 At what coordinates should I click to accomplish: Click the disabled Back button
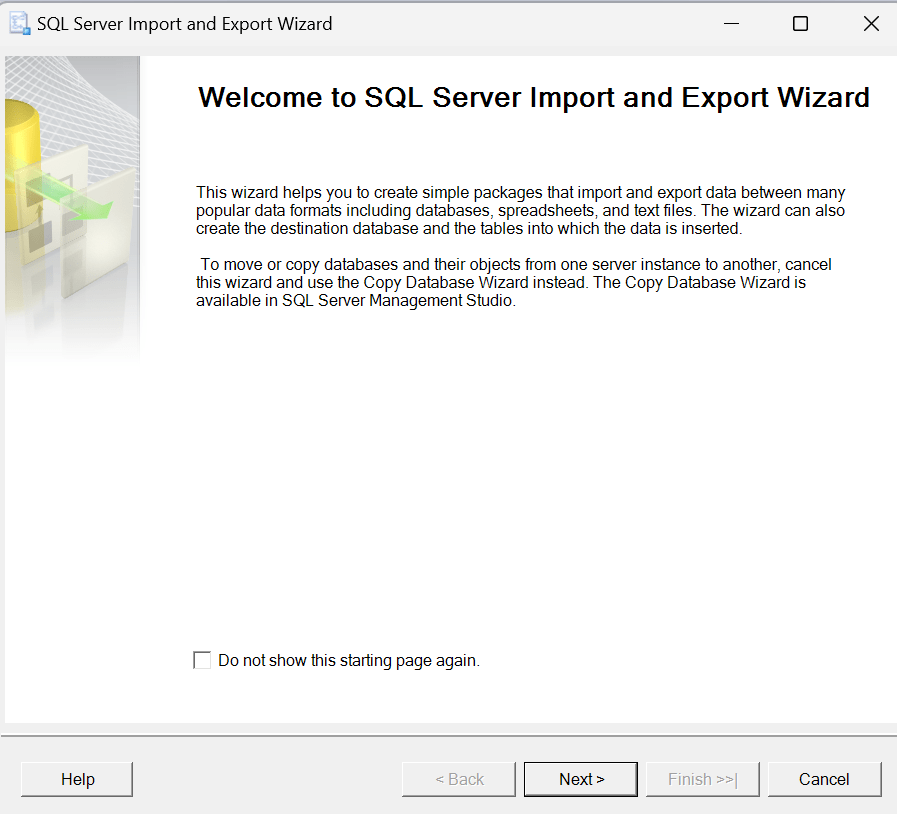click(459, 779)
